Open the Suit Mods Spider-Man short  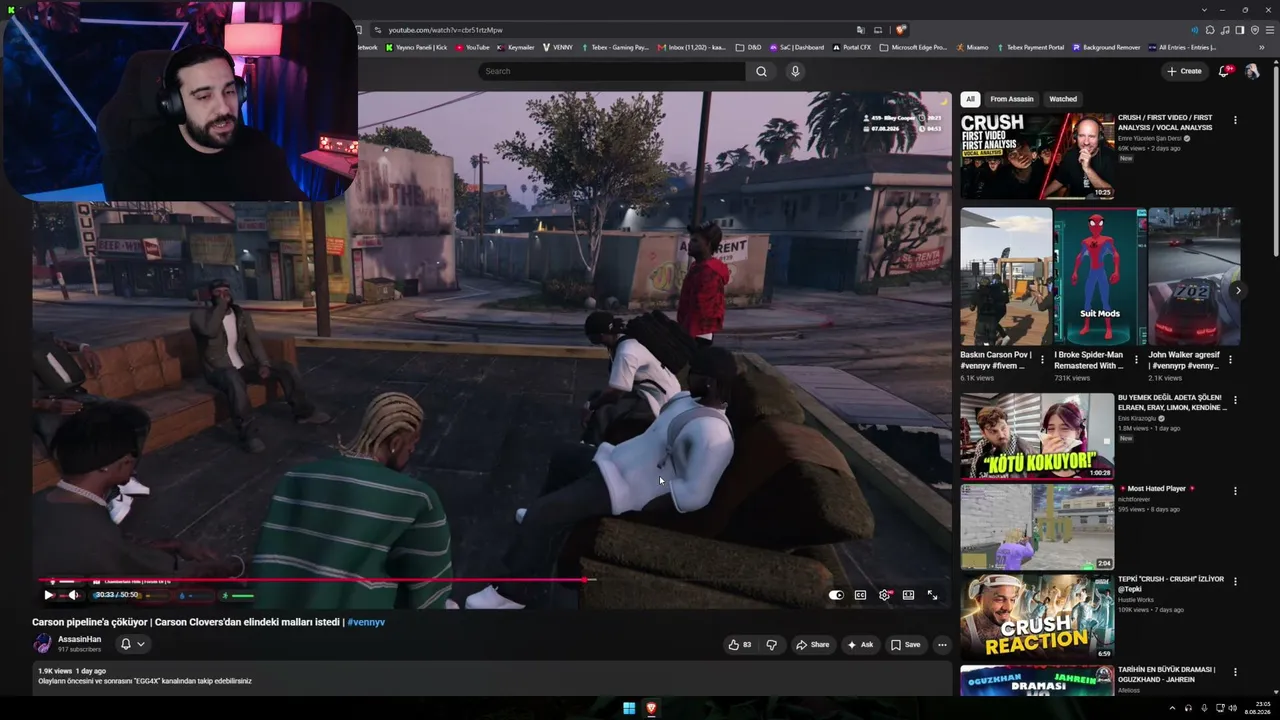(1100, 276)
